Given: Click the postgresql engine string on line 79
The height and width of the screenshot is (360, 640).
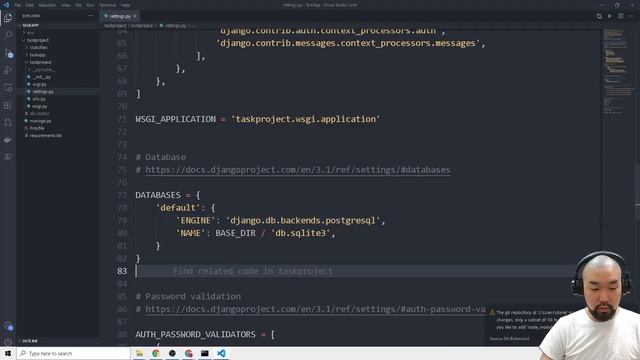Looking at the screenshot, I should 302,220.
